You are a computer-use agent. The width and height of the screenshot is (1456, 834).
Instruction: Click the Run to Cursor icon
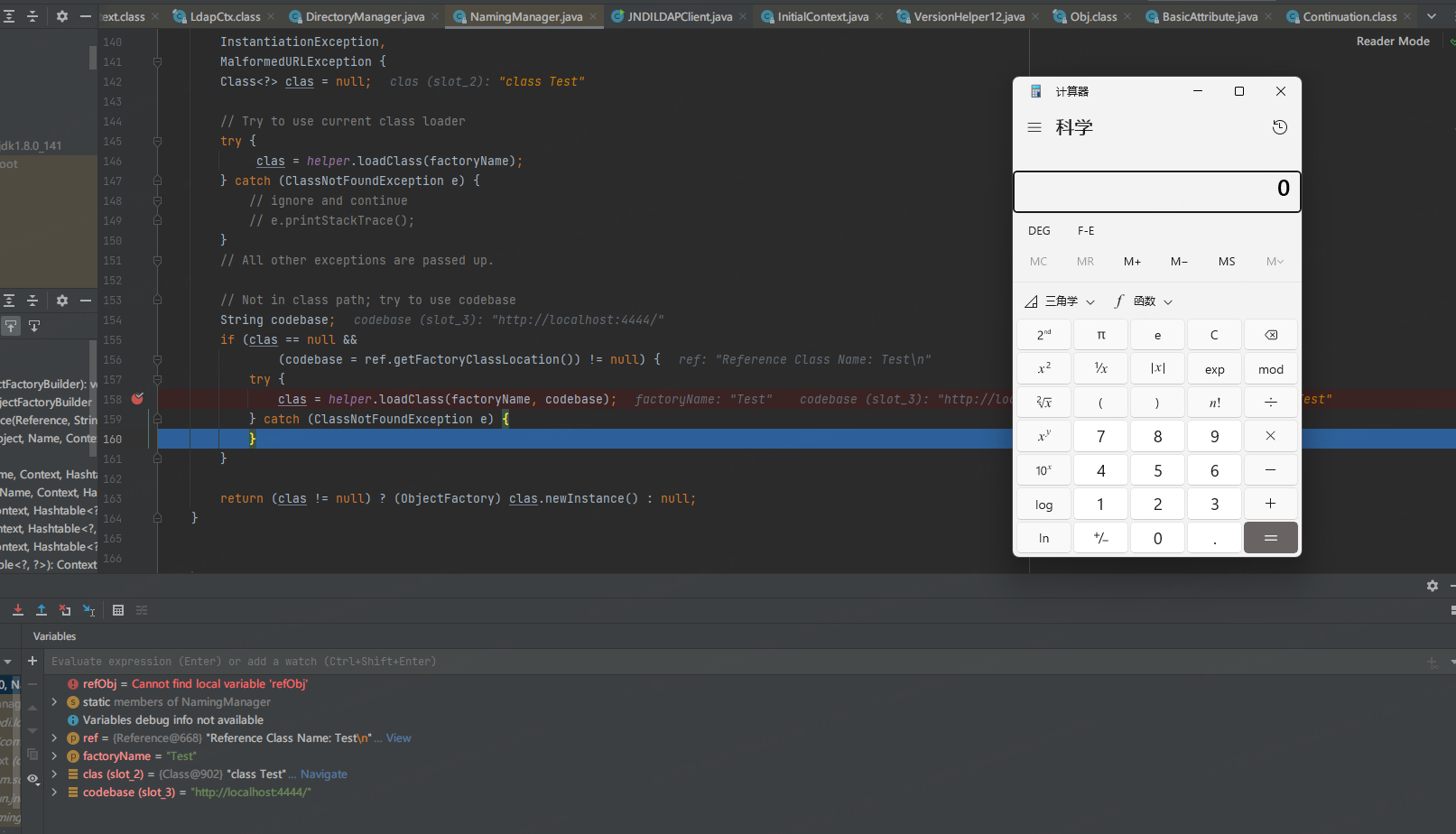[88, 610]
